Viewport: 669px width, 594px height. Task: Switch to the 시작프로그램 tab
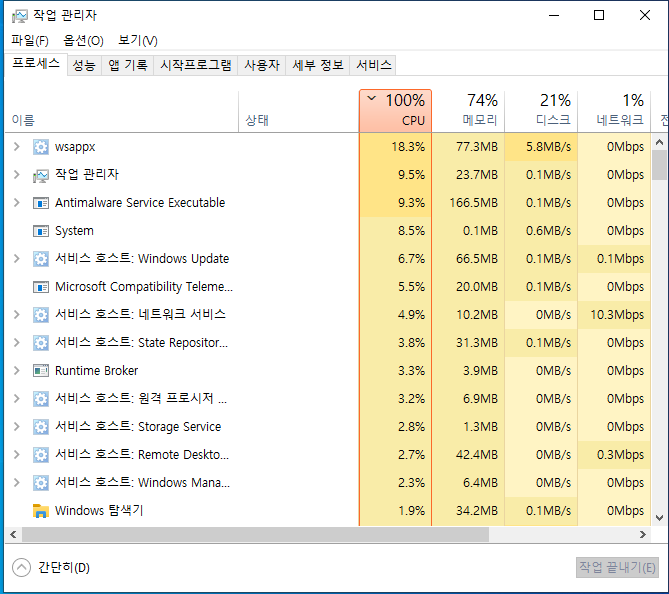pyautogui.click(x=196, y=65)
